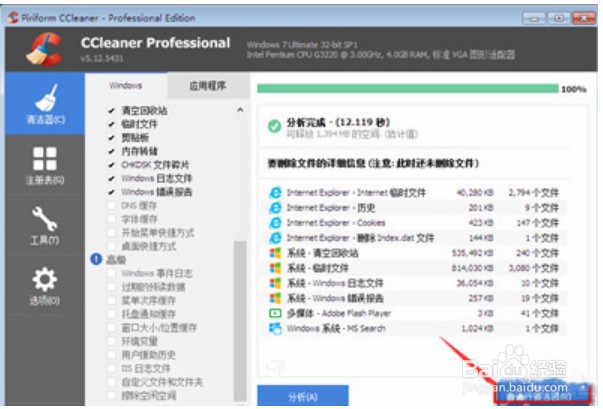Open the Options (选项) gear section
Screen dimensions: 603x409
45,286
